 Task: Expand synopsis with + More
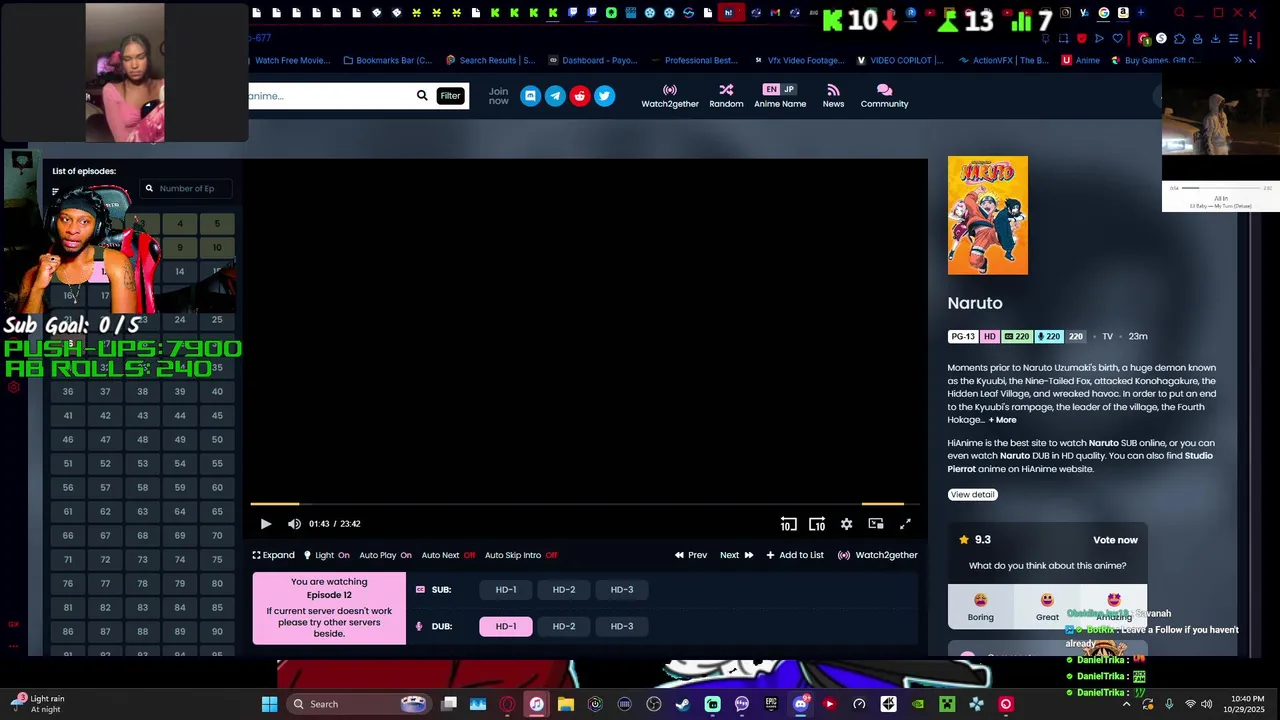tap(1003, 420)
